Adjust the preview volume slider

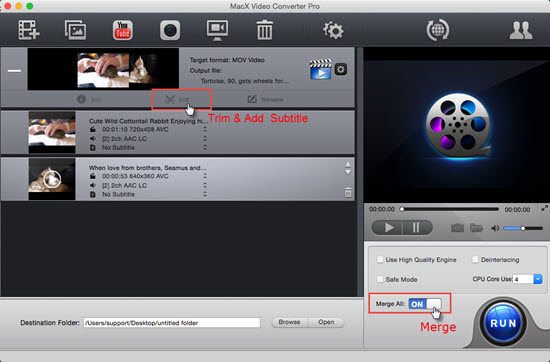523,228
